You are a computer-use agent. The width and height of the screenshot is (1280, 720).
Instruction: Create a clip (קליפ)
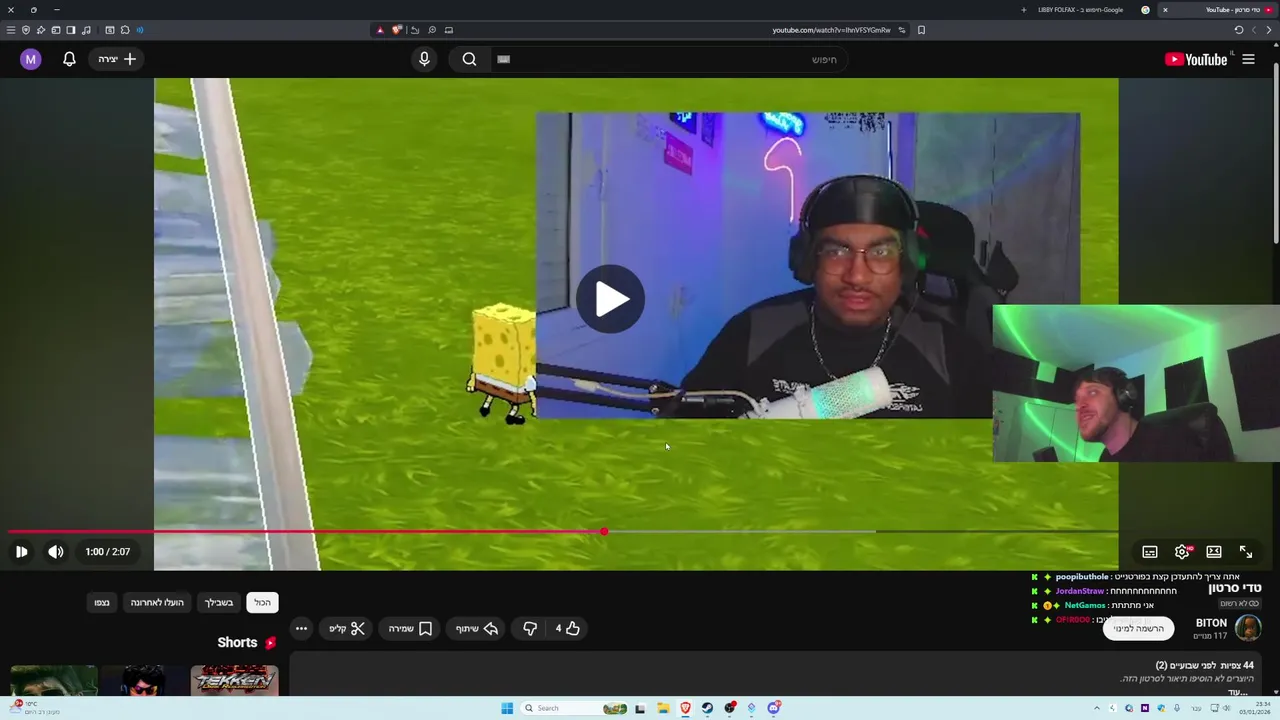click(348, 628)
